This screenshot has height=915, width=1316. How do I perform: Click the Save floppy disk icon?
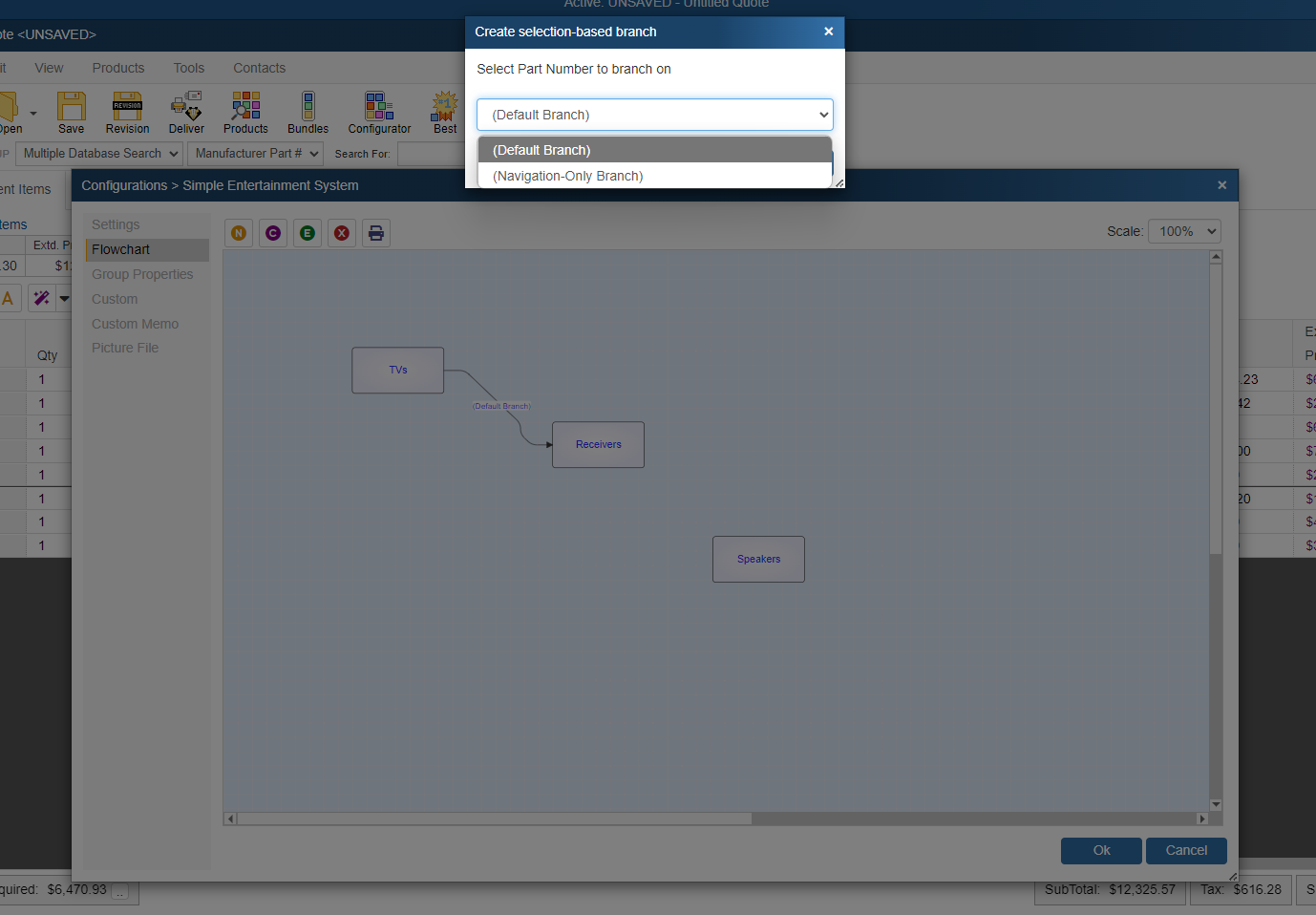tap(71, 106)
